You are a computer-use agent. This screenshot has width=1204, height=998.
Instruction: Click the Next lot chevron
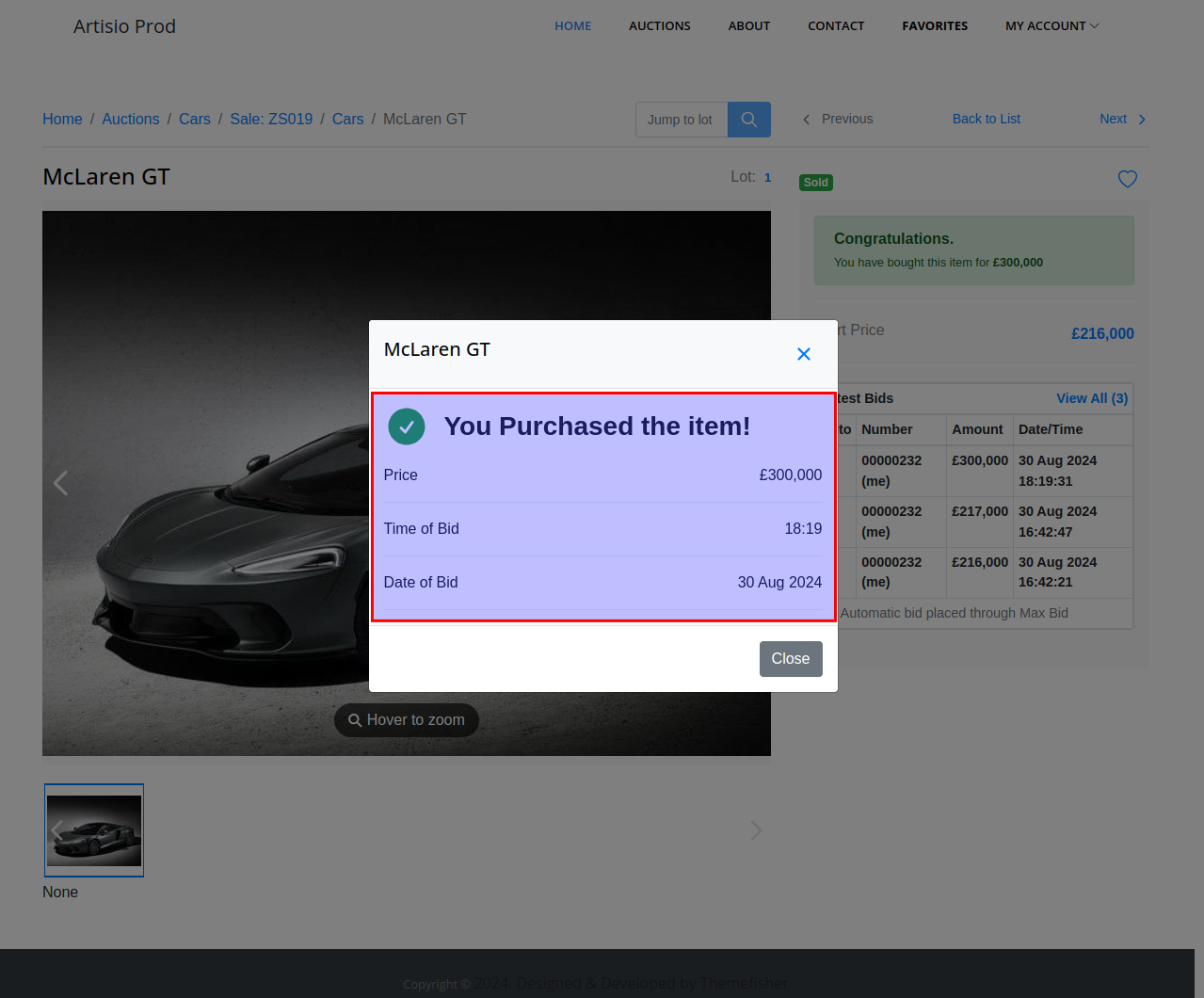click(x=1142, y=120)
